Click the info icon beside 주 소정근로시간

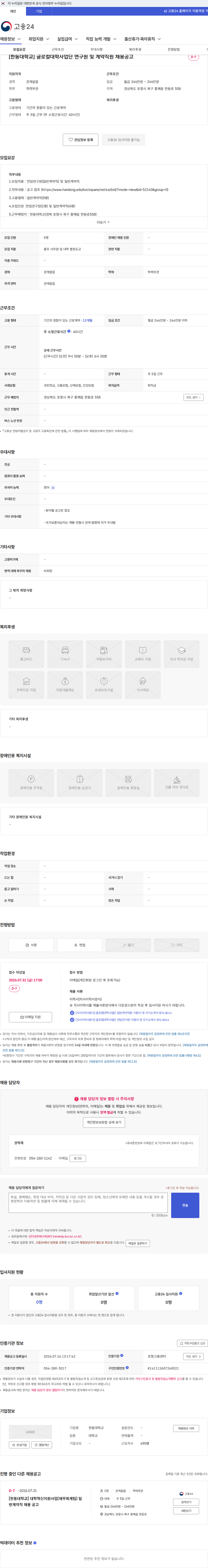[x=69, y=331]
